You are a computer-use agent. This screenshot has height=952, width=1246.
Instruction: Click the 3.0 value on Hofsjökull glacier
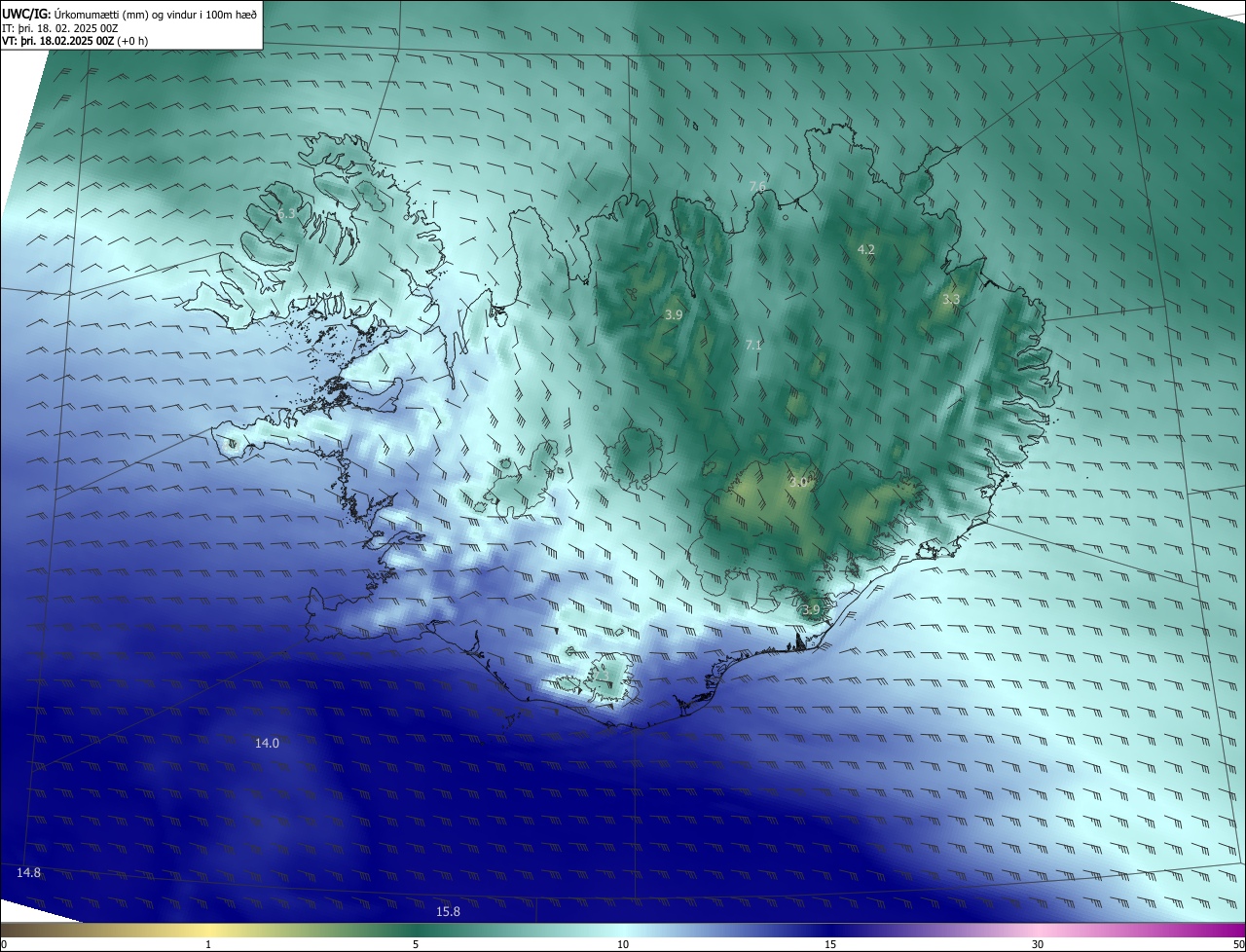(798, 482)
